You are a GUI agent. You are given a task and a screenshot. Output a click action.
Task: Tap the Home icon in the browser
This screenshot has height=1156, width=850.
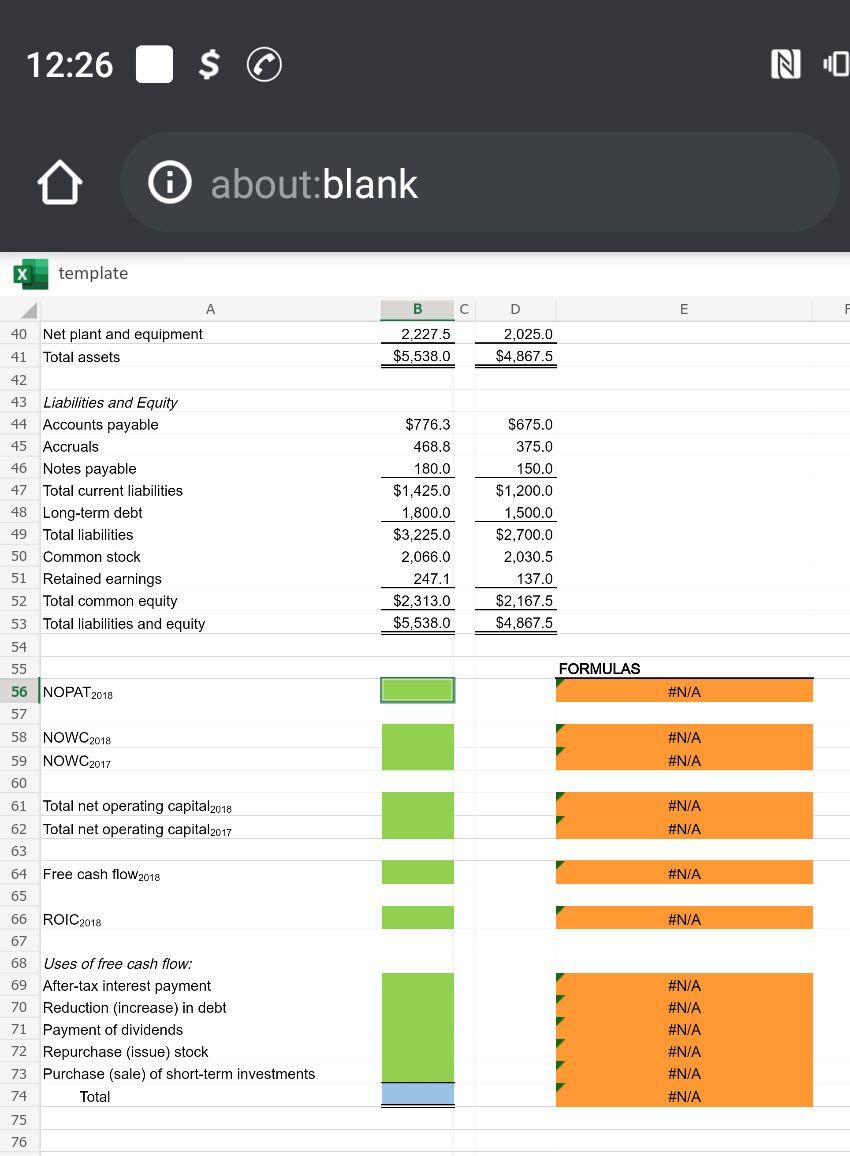(x=60, y=183)
